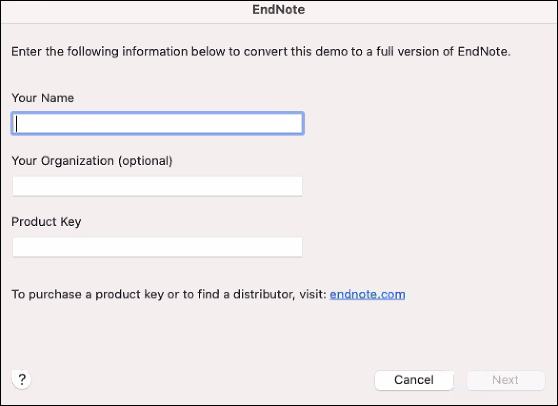Screen dimensions: 558x406
Task: Click into the Product Key field
Action: 158,247
